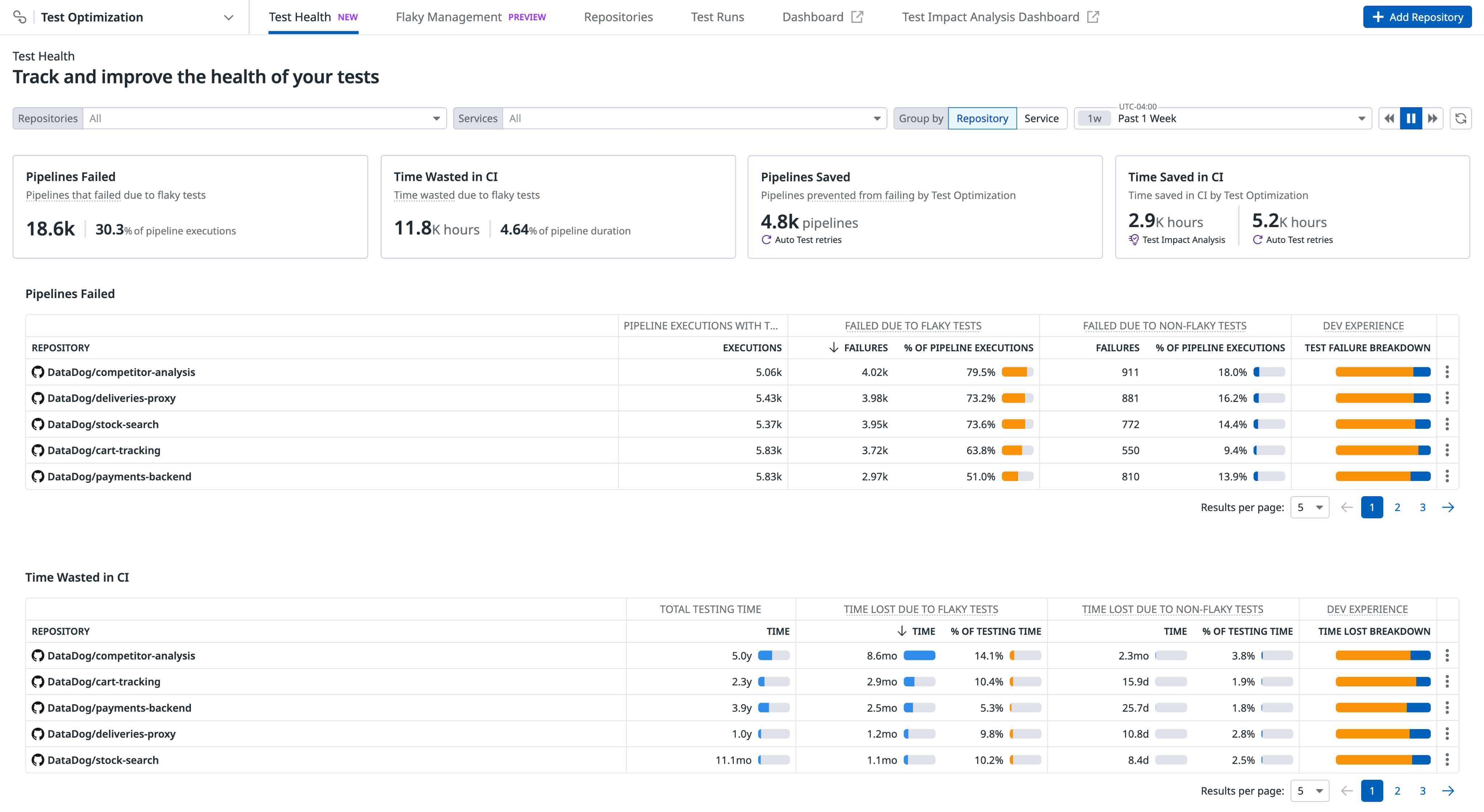The width and height of the screenshot is (1484, 812).
Task: Open the DataDog/deliveries-proxy repository link in Pipelines Failed
Action: point(111,398)
